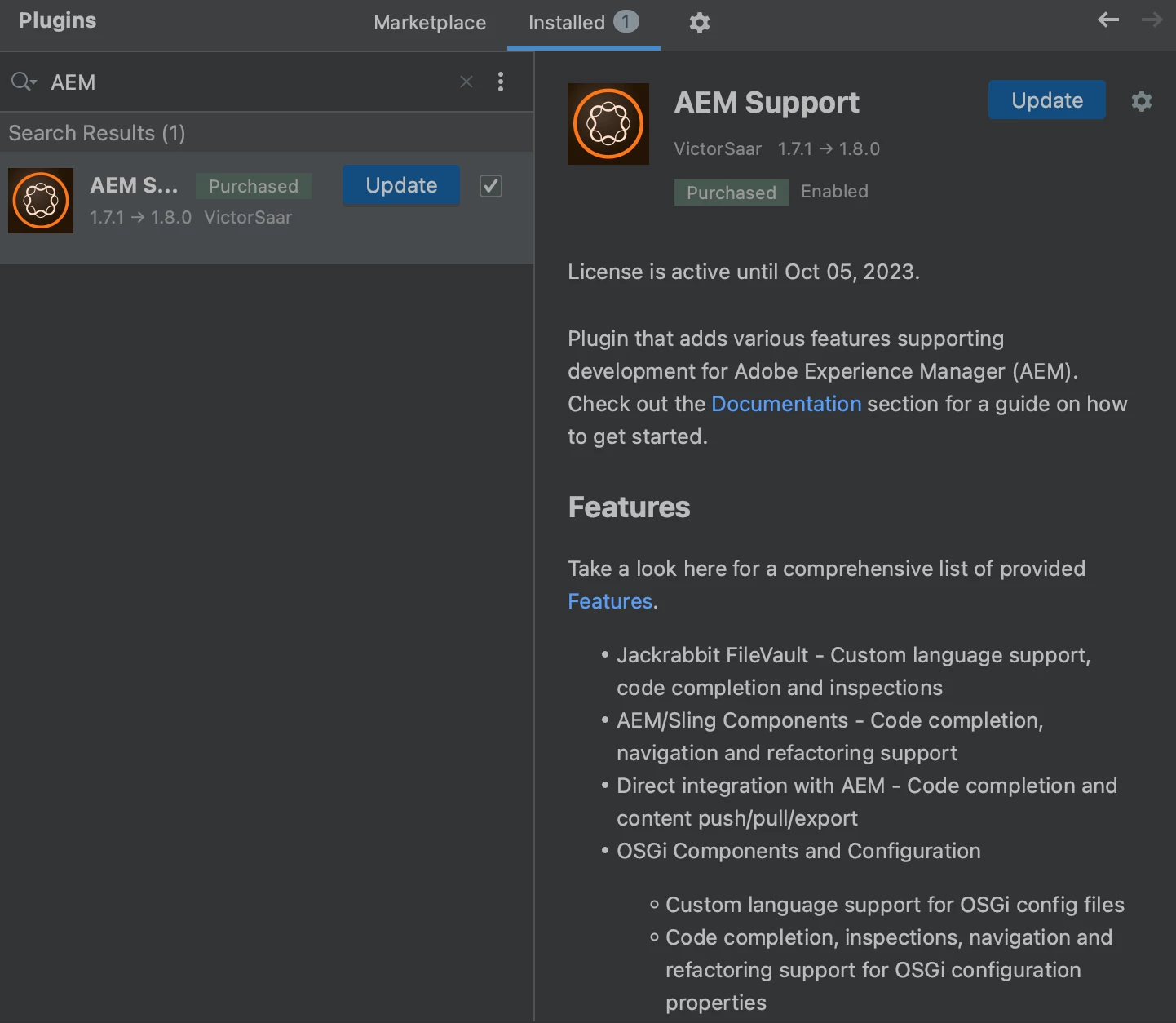
Task: Focus the plugin search field
Action: click(245, 82)
